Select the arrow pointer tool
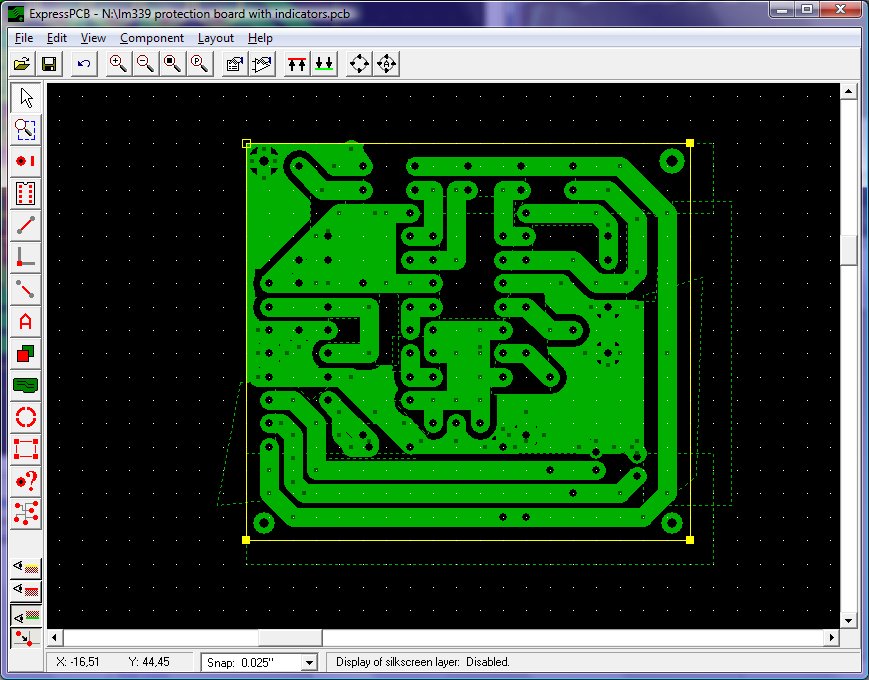Screen dimensions: 869x680 pos(26,98)
